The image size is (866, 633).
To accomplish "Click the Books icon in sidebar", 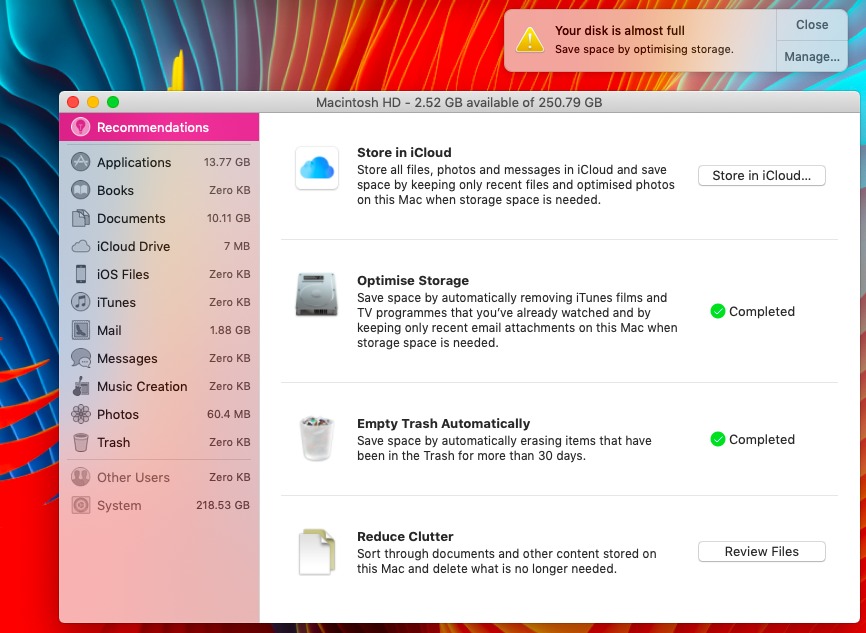I will click(81, 190).
